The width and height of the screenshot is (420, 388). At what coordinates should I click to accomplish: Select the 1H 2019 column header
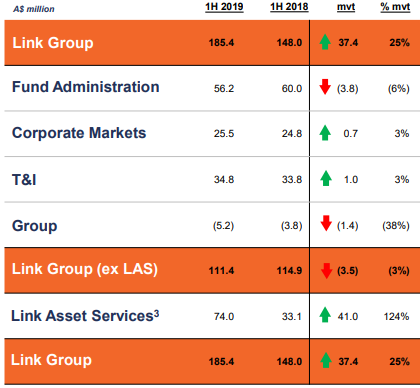point(224,7)
